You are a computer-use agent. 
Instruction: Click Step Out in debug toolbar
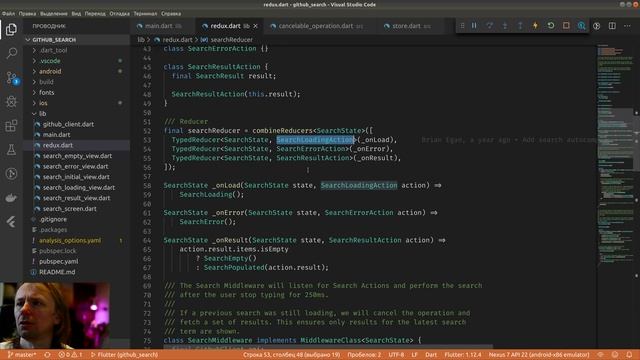point(520,26)
